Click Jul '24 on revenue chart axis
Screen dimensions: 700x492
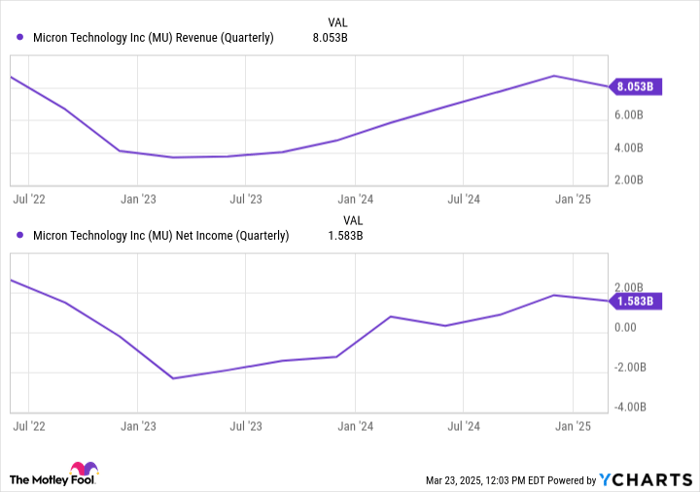(x=463, y=199)
